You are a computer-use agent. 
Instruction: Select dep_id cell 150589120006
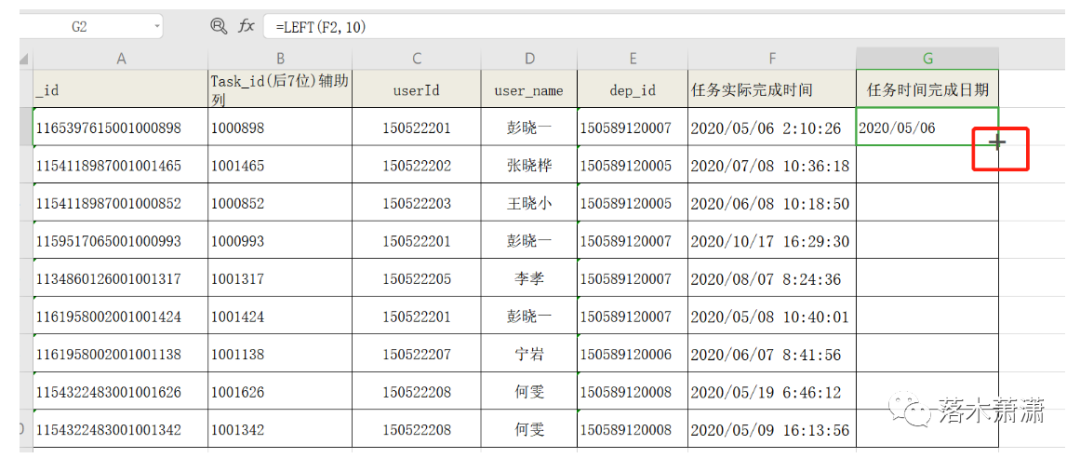[x=632, y=354]
